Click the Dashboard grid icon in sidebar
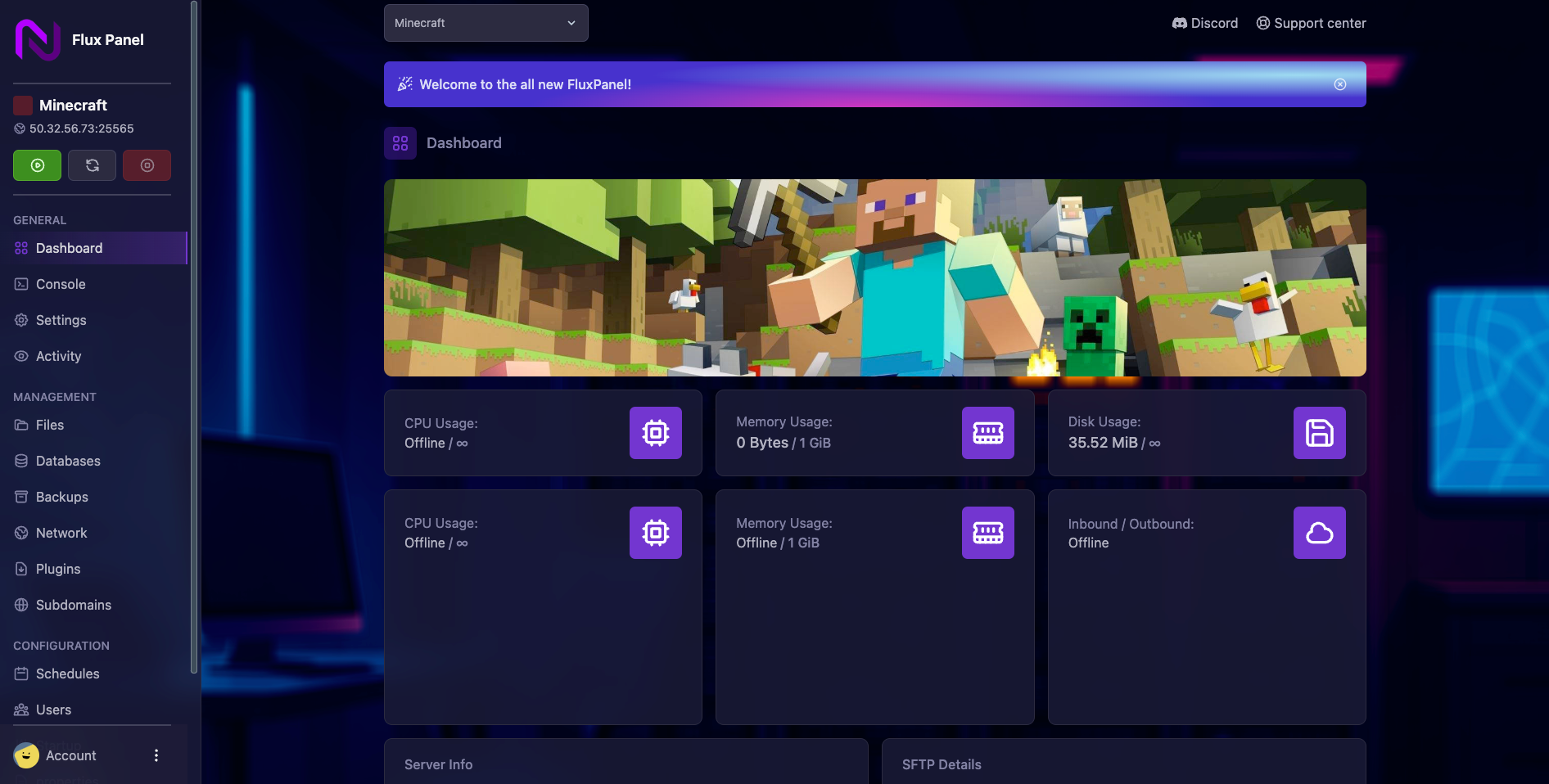This screenshot has width=1549, height=784. click(21, 248)
